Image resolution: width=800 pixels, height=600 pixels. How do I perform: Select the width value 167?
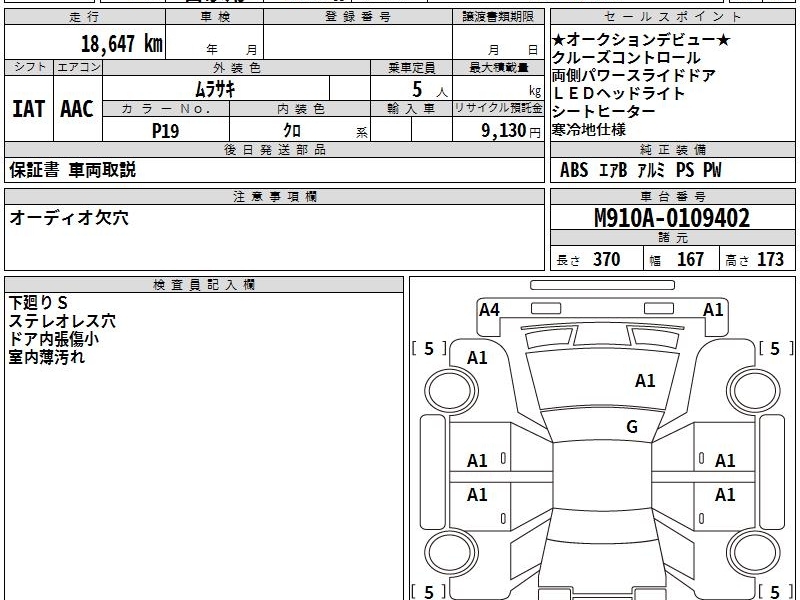(690, 260)
